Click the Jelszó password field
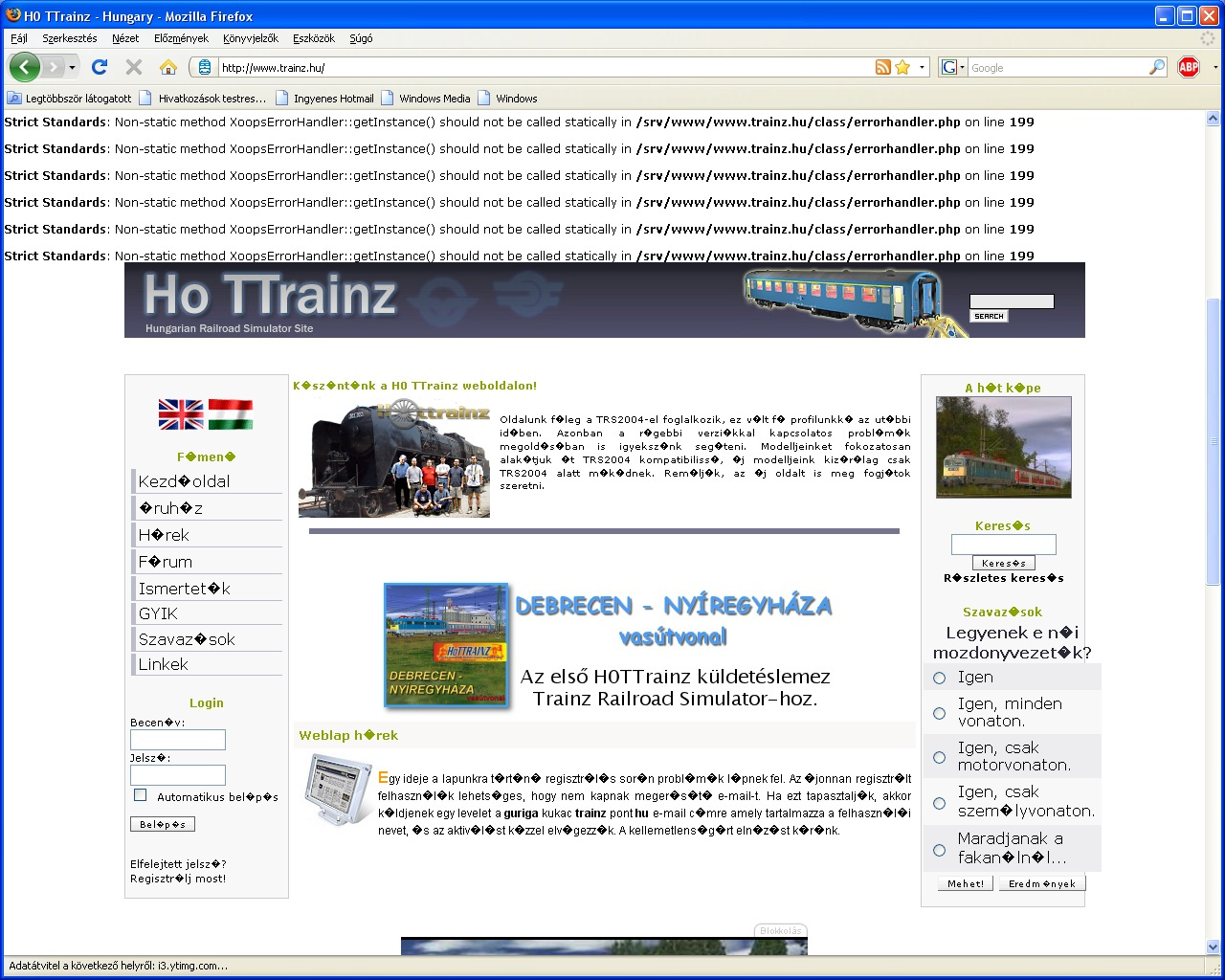The height and width of the screenshot is (980, 1225). pos(178,775)
